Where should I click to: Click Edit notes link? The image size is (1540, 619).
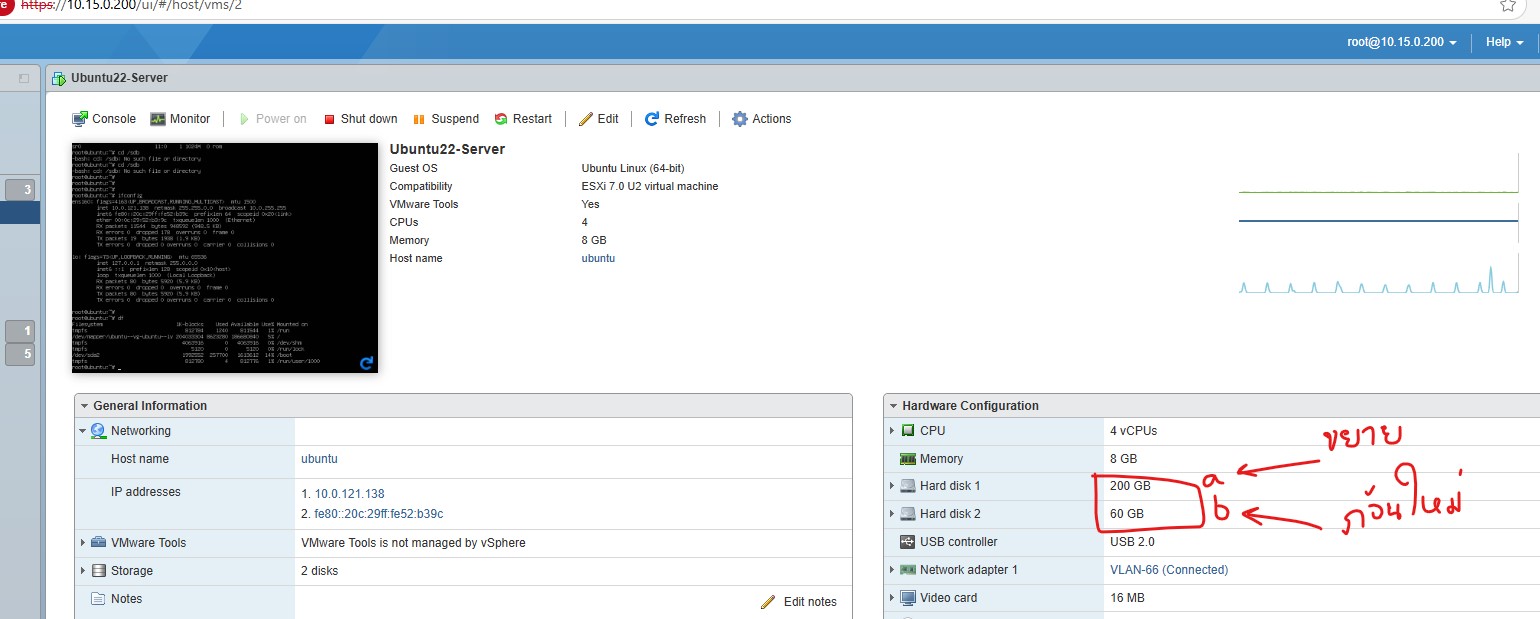799,602
